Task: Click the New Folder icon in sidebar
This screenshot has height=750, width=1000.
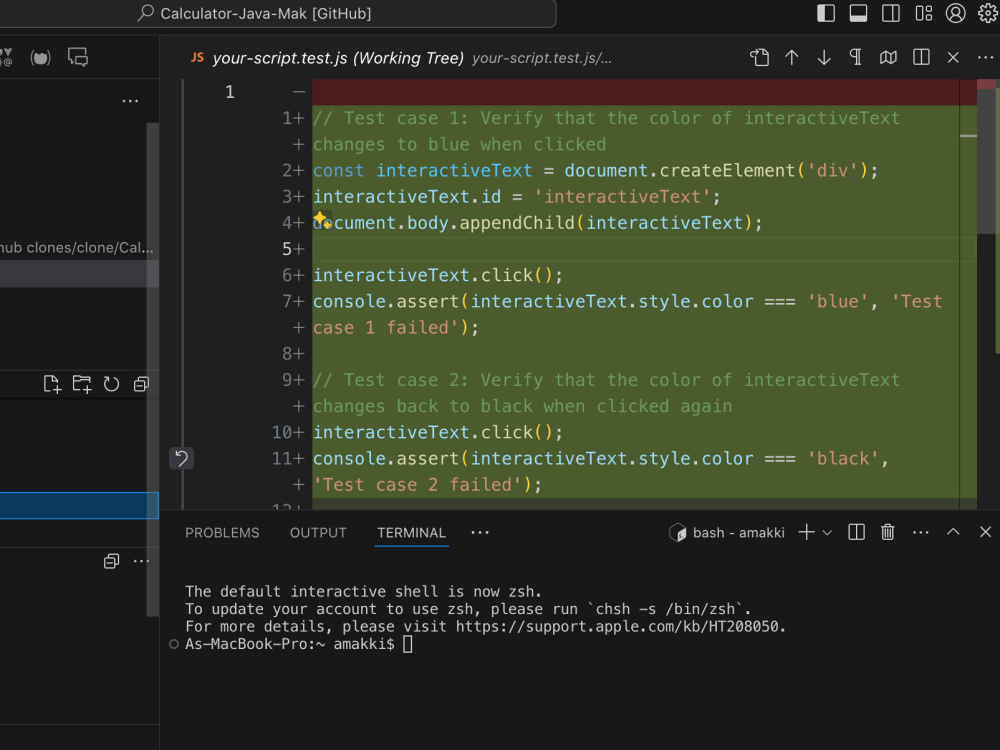Action: (x=82, y=384)
